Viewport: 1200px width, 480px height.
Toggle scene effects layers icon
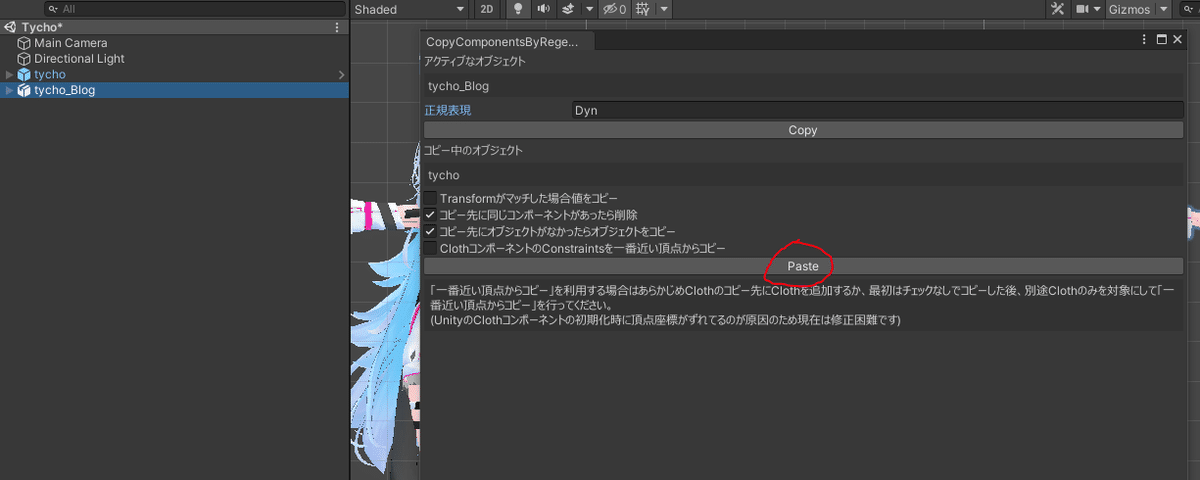pyautogui.click(x=567, y=9)
